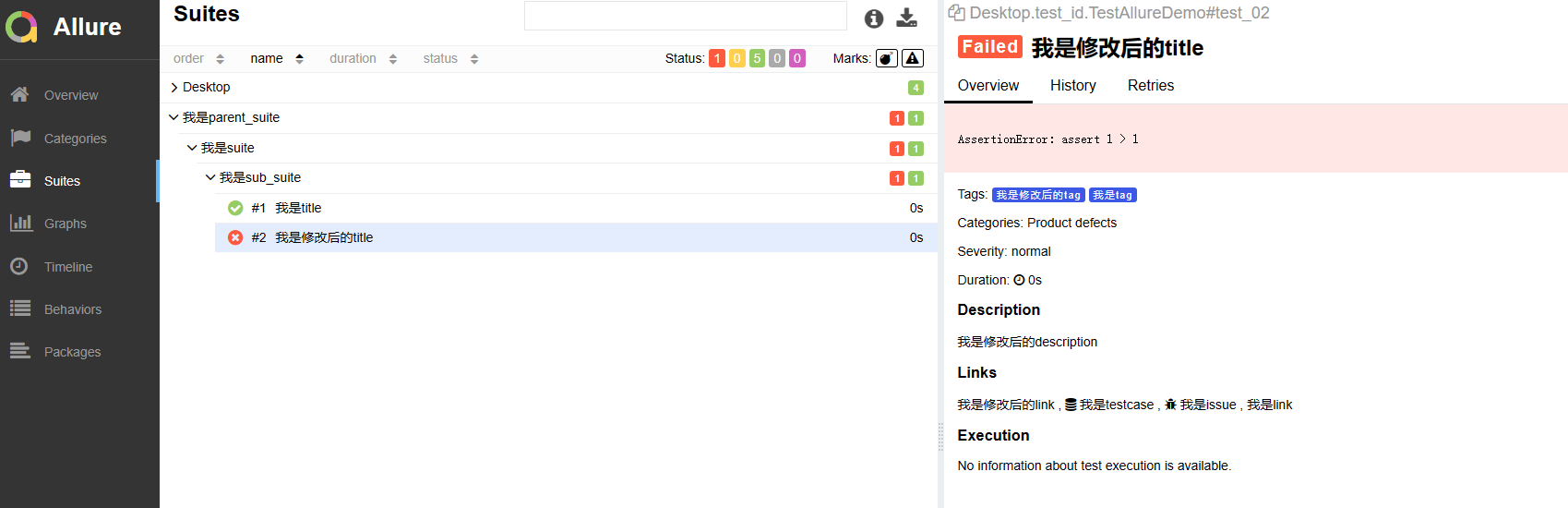Click the info icon beside the search box
Screen dimensions: 1568x508
point(873,18)
